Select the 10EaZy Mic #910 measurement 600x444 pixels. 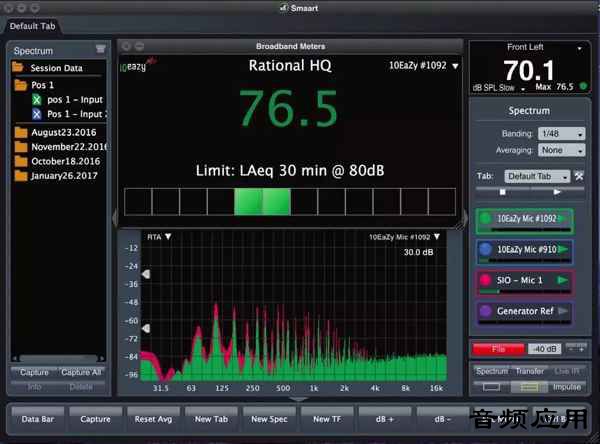[525, 252]
